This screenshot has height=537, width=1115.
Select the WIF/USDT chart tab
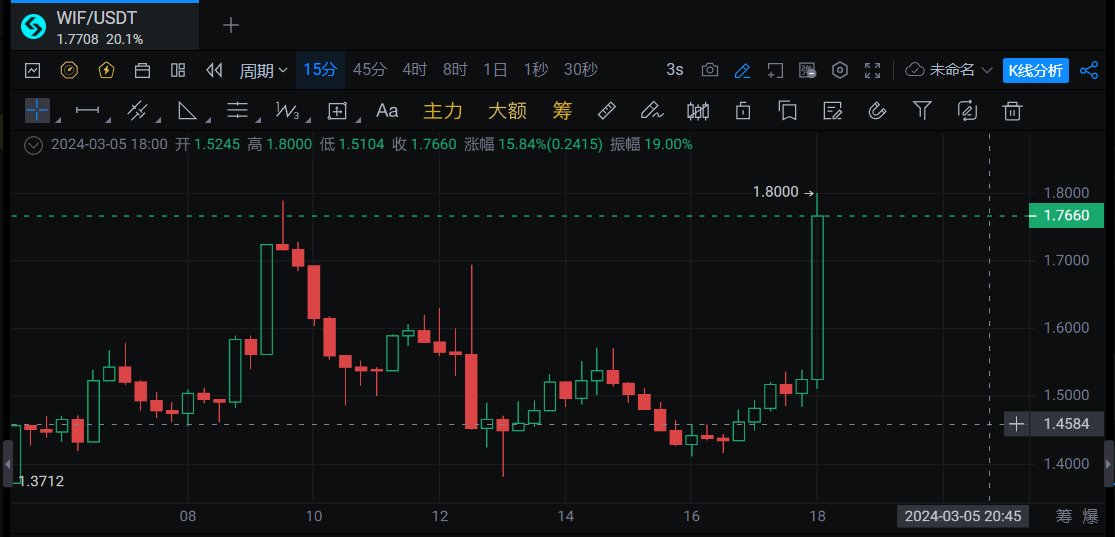tap(98, 26)
